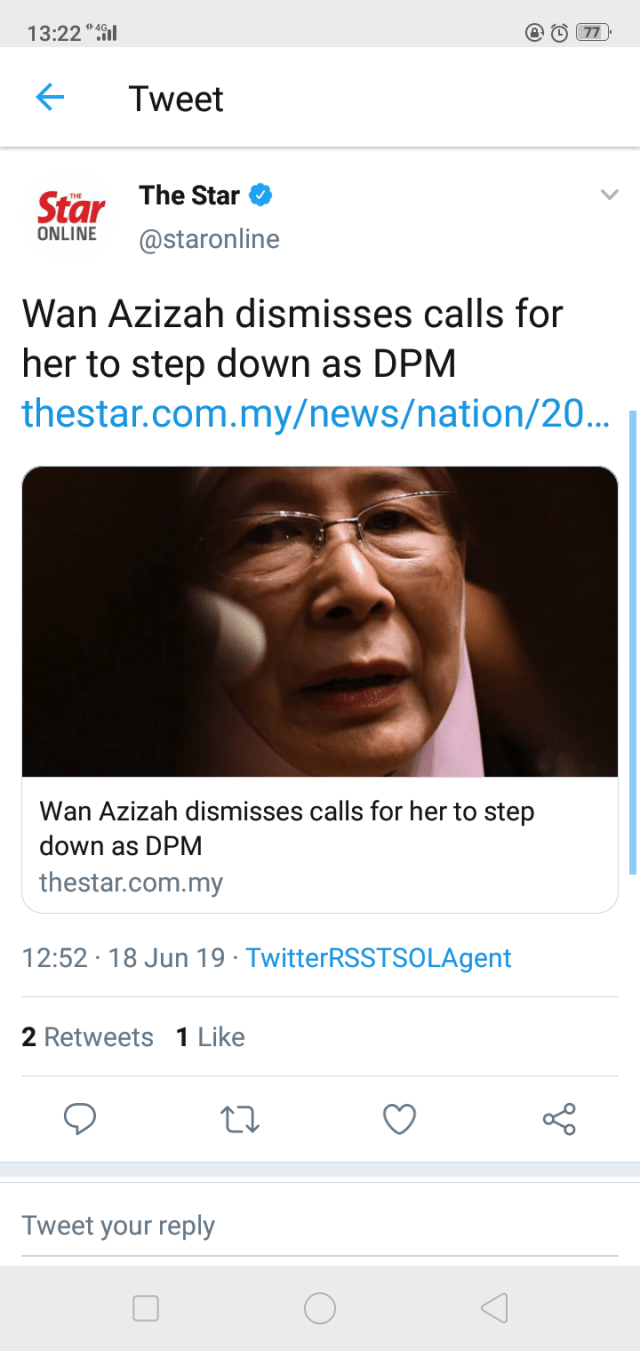Click the blue scrollbar on right edge
The image size is (640, 1351).
[632, 640]
